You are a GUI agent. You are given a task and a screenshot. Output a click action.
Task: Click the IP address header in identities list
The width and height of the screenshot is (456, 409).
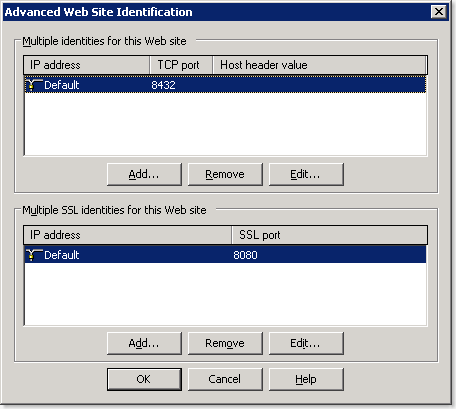[87, 65]
